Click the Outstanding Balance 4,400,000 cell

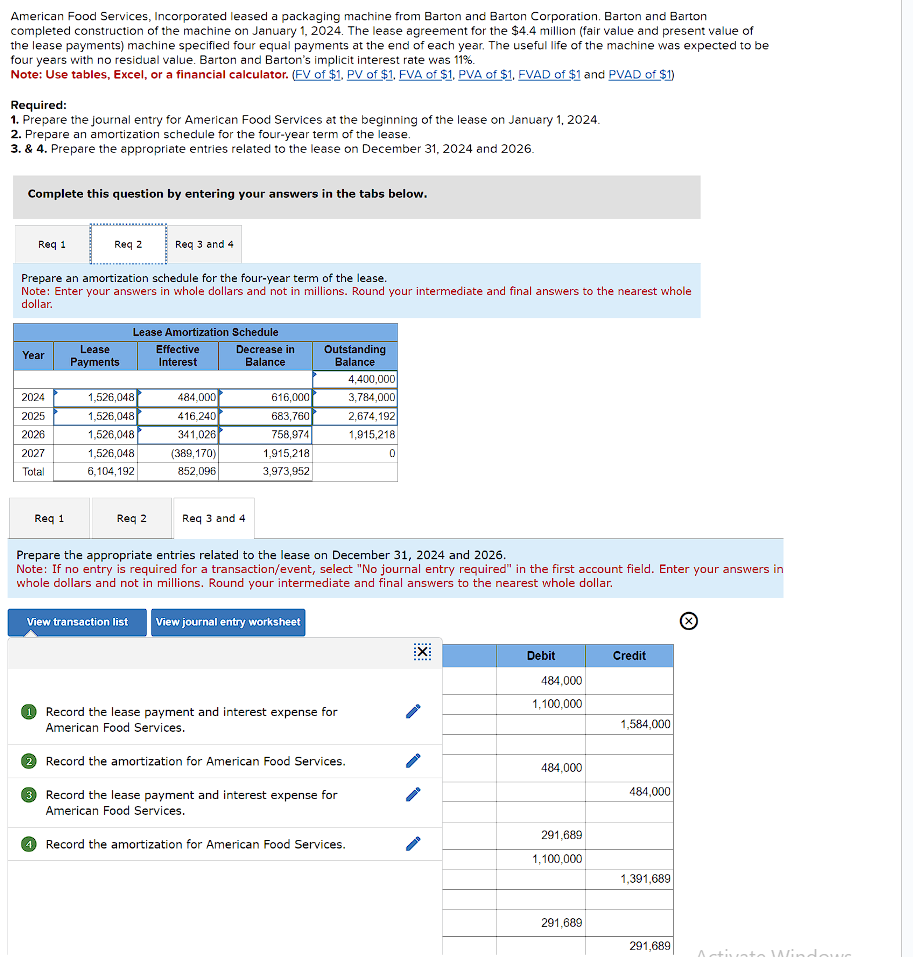point(354,379)
